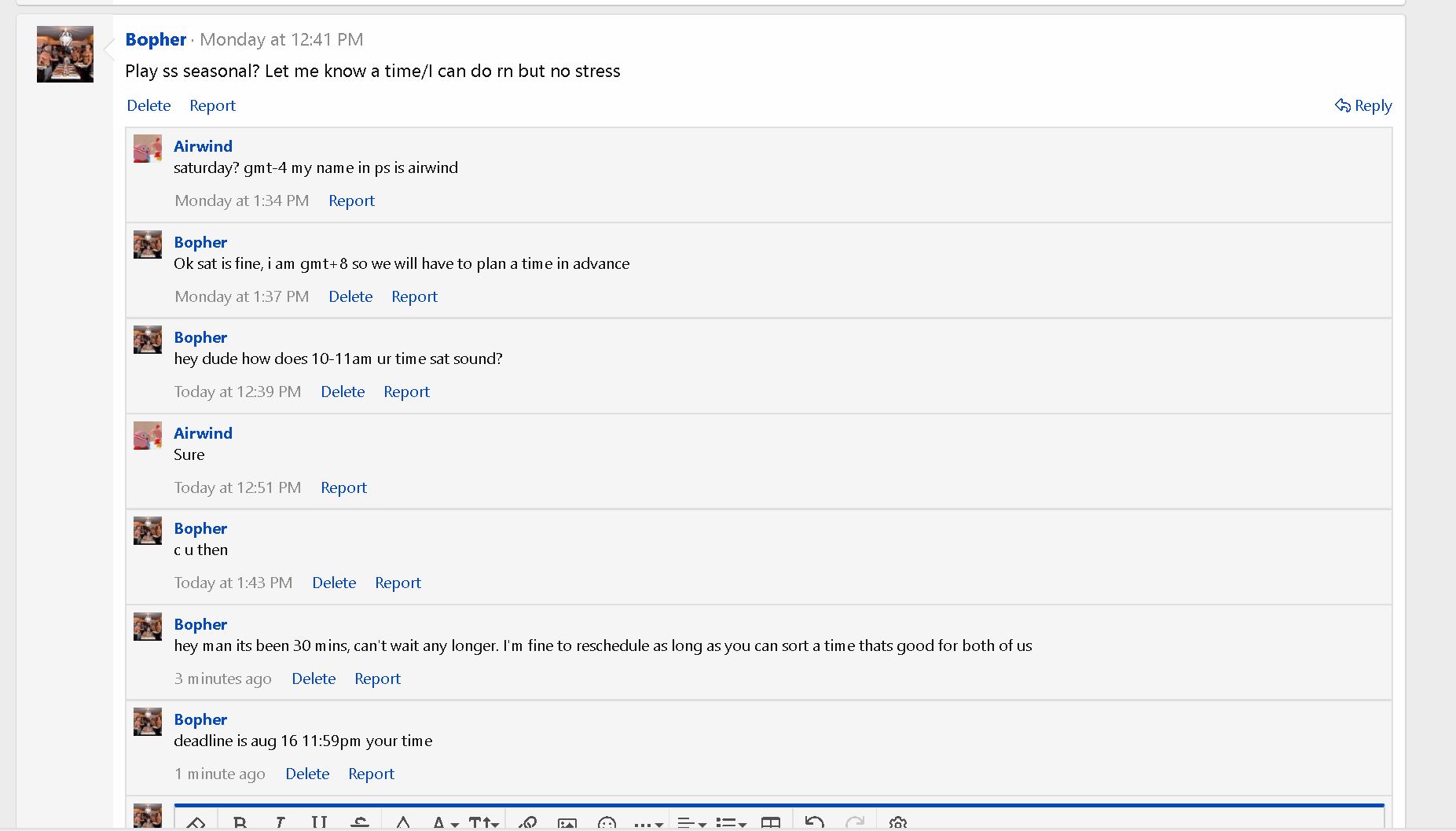This screenshot has height=831, width=1456.
Task: Click the undo arrow in the editor
Action: coord(814,823)
